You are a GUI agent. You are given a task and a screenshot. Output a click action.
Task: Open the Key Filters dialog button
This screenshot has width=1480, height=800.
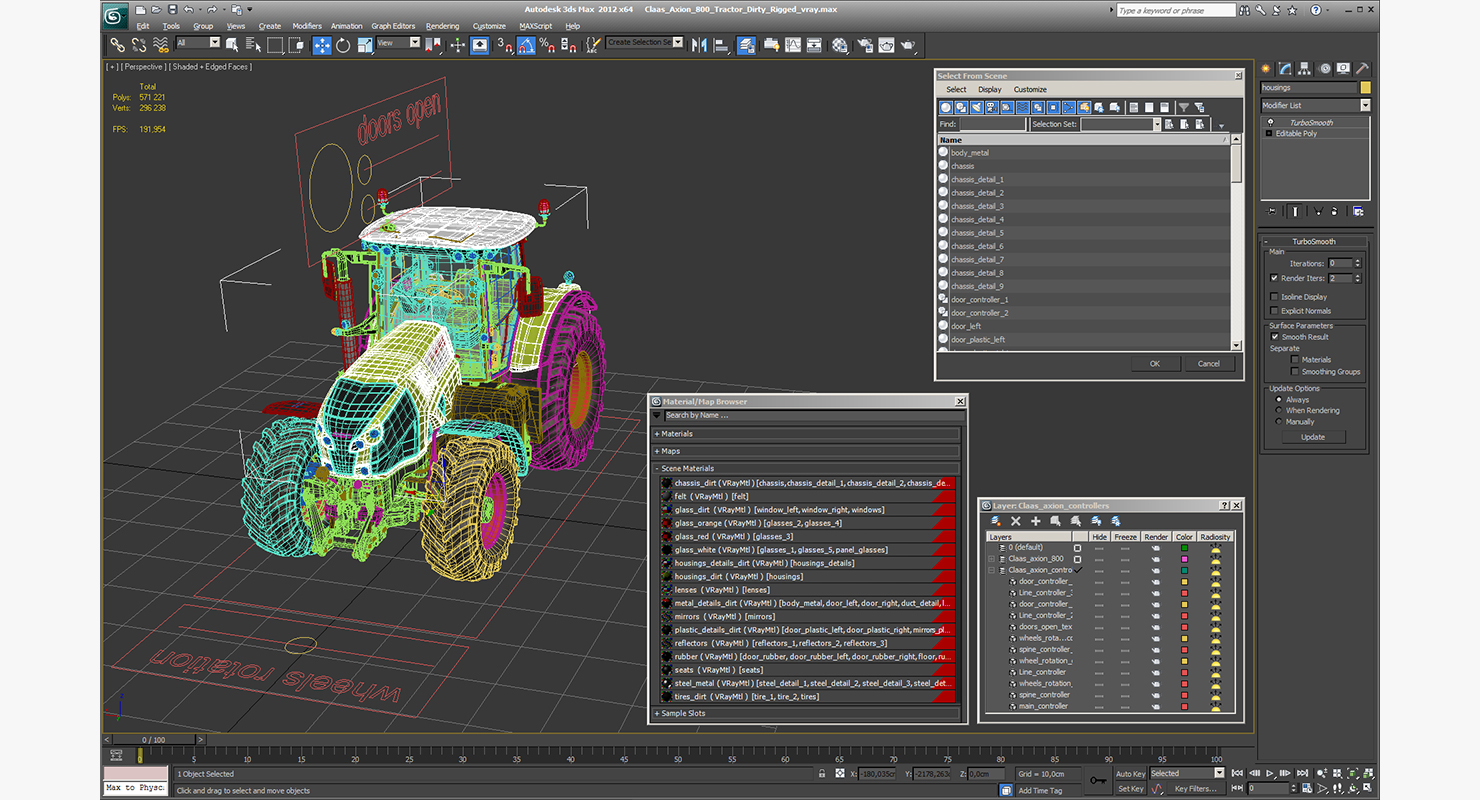[x=1195, y=789]
